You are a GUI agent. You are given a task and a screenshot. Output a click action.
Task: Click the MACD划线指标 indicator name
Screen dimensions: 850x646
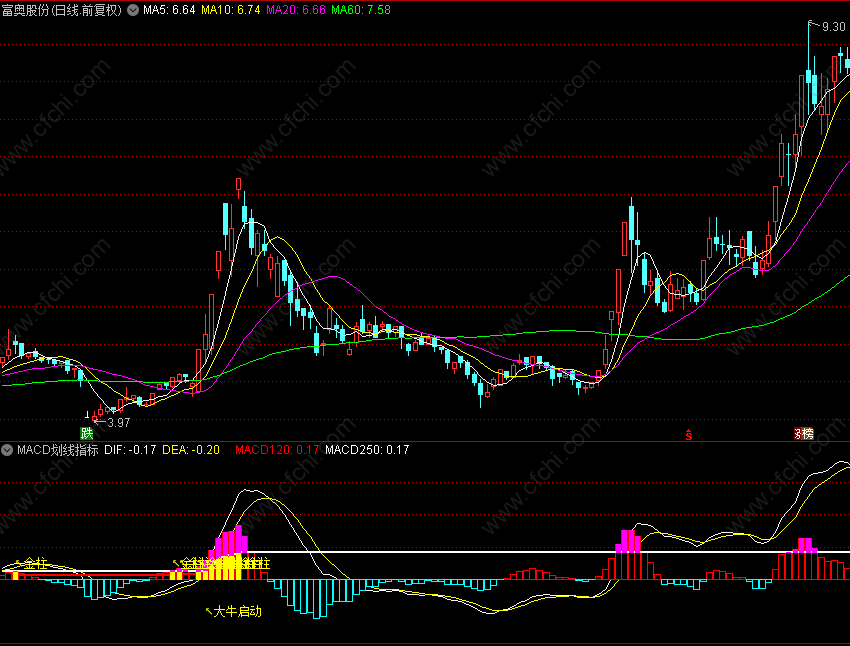tap(57, 450)
